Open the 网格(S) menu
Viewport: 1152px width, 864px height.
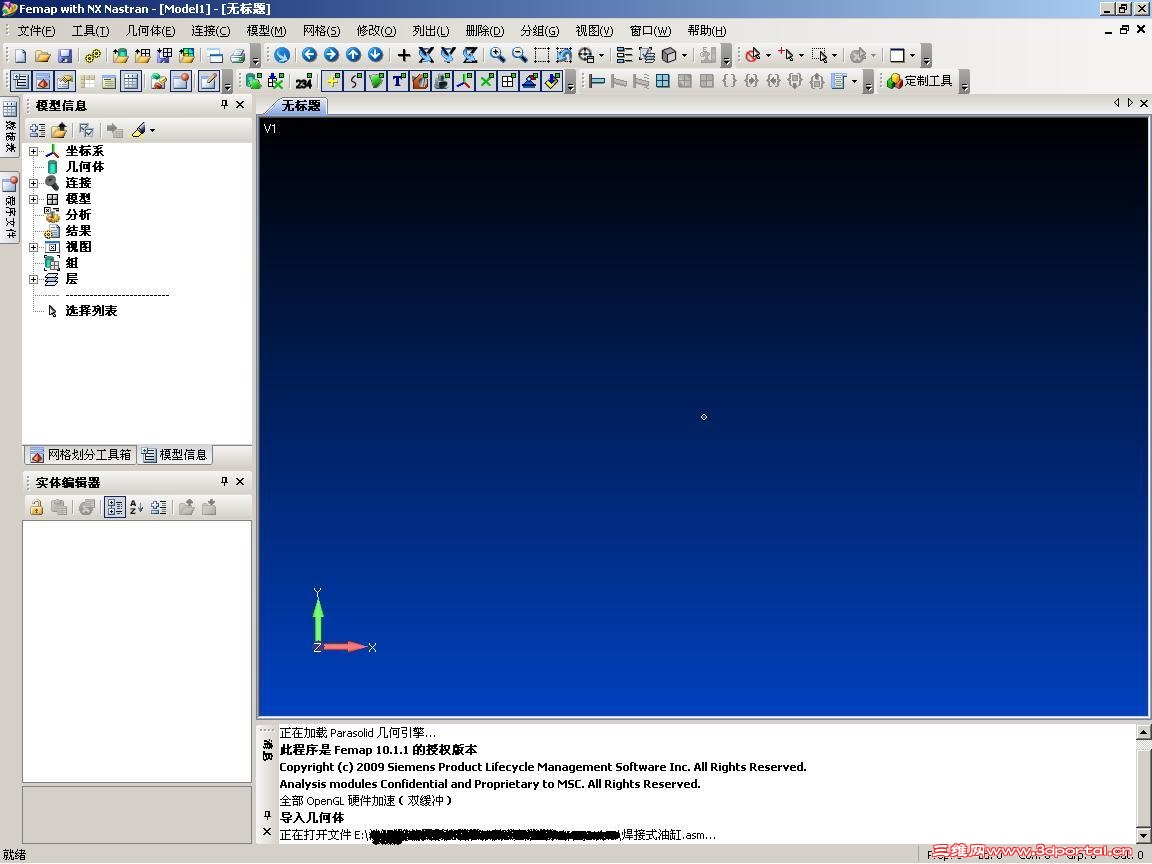coord(321,31)
